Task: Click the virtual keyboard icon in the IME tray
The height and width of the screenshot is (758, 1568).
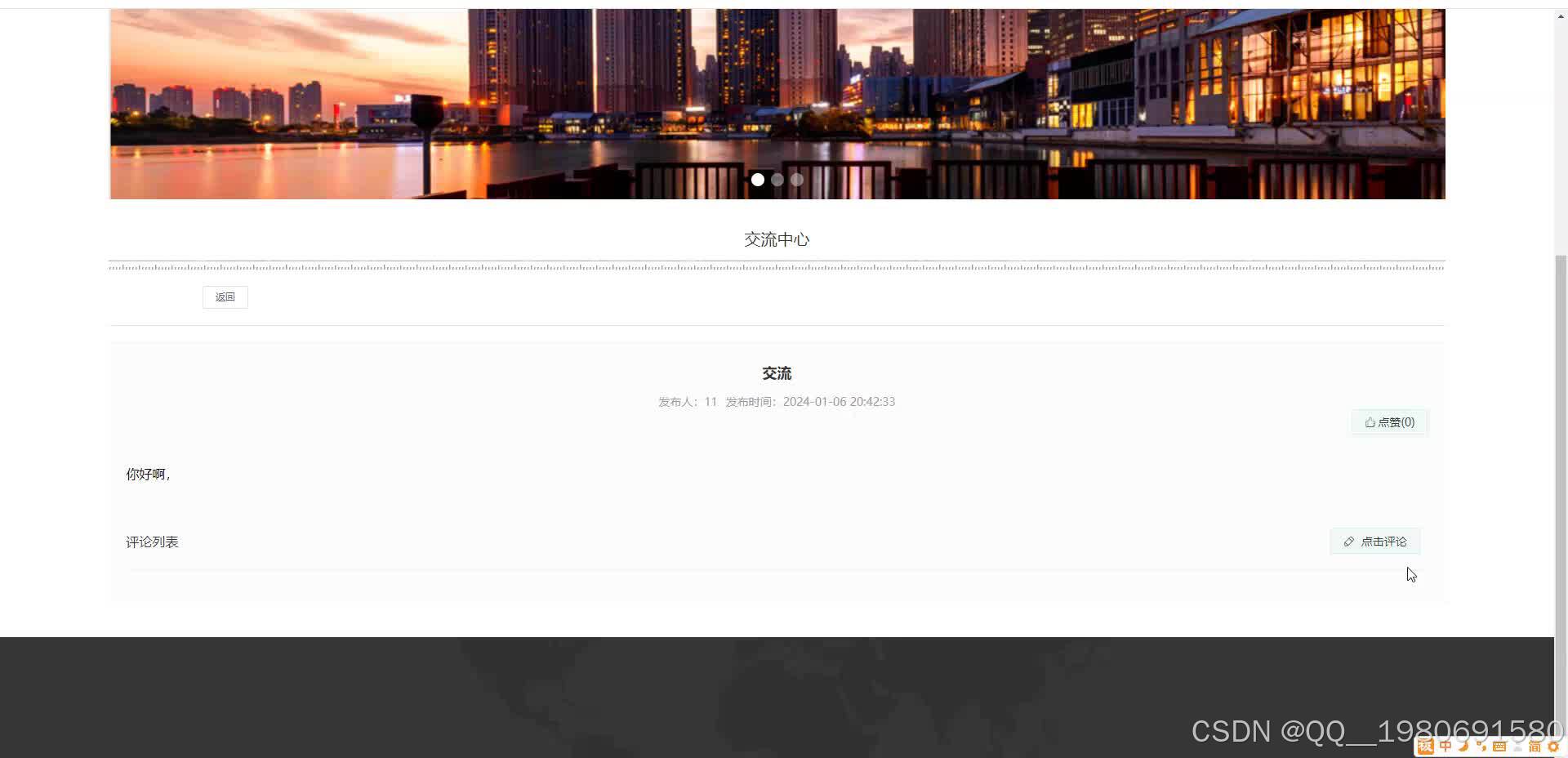Action: [1500, 746]
